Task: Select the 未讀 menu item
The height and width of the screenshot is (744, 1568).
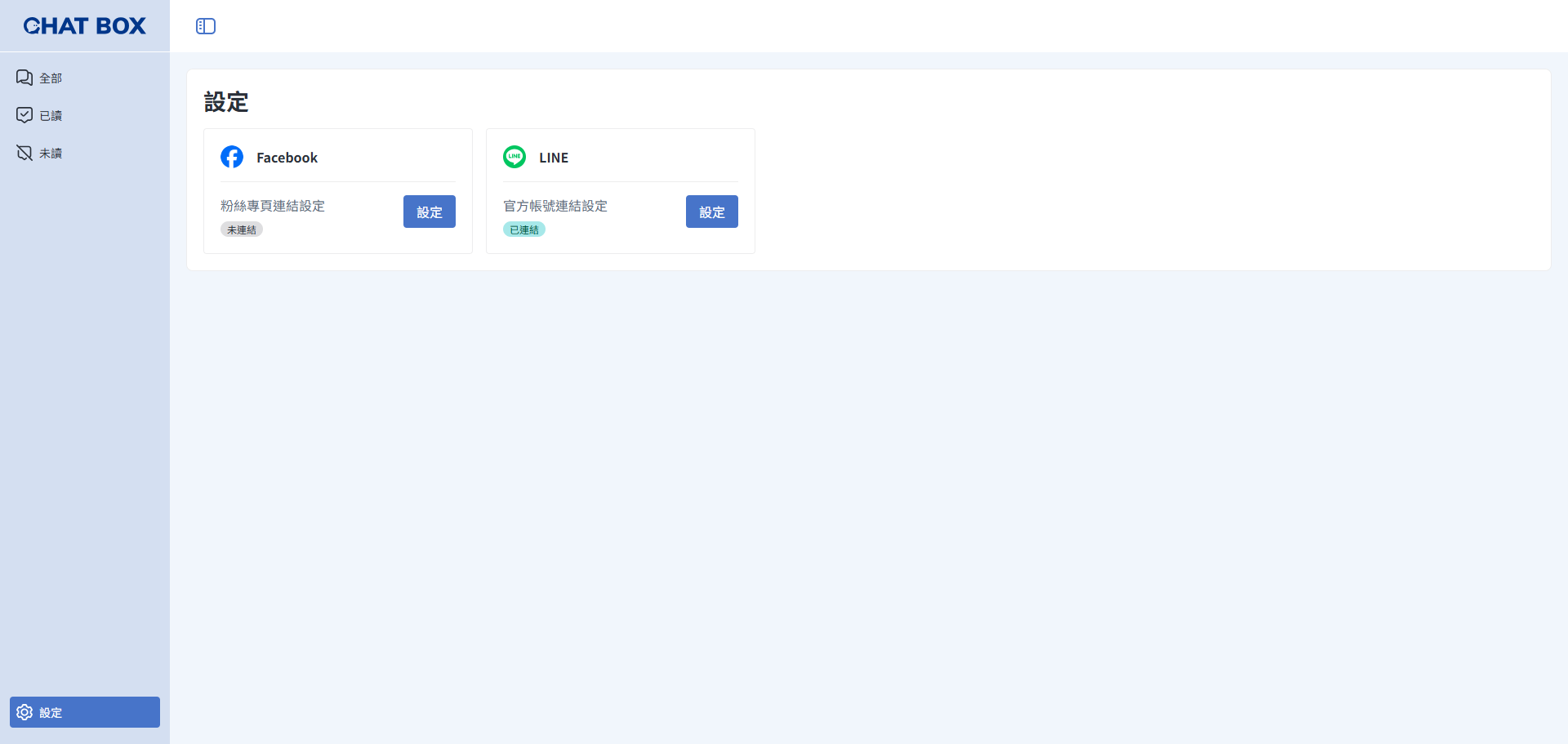Action: click(x=85, y=153)
